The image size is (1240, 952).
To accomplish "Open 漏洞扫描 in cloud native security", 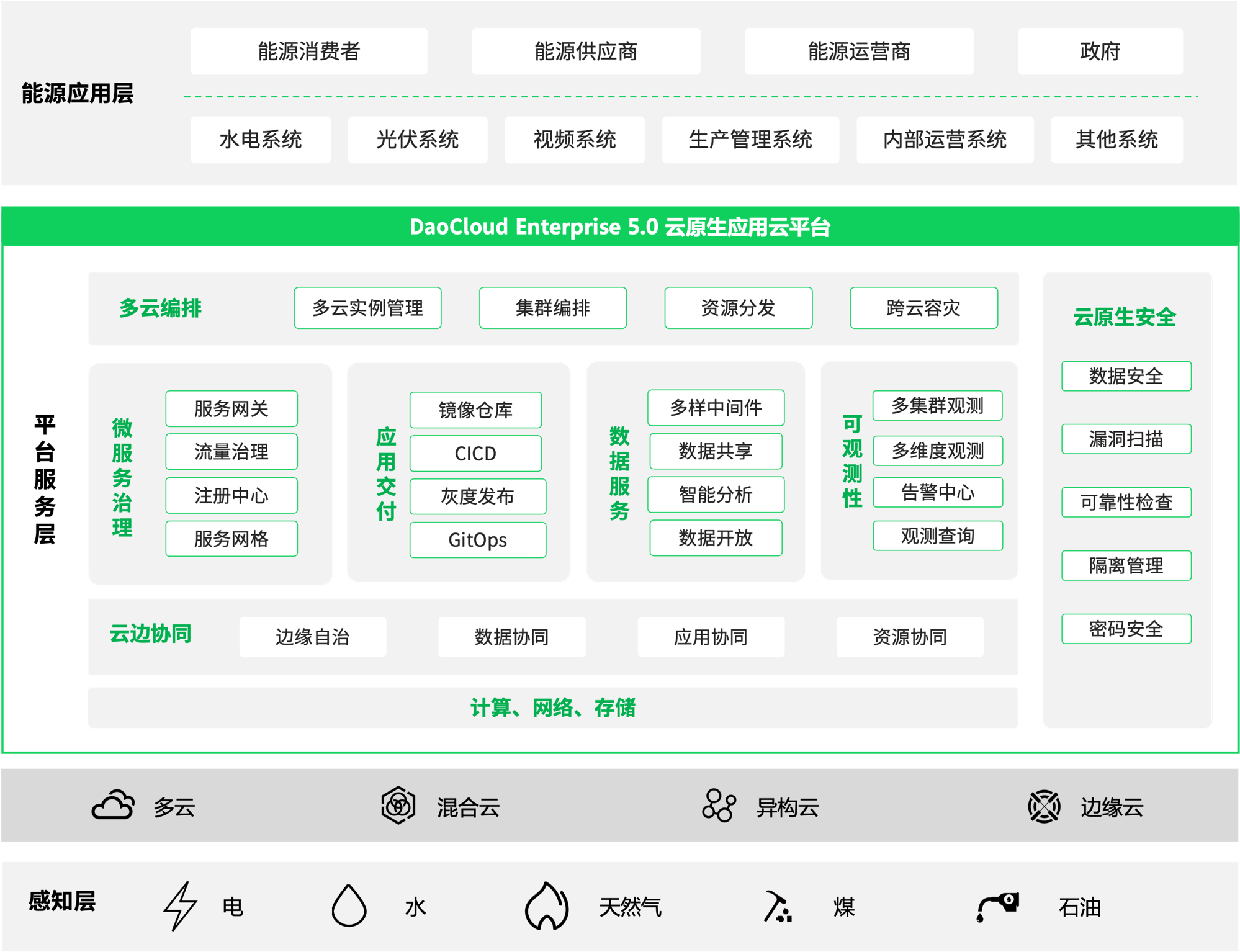I will point(1126,439).
